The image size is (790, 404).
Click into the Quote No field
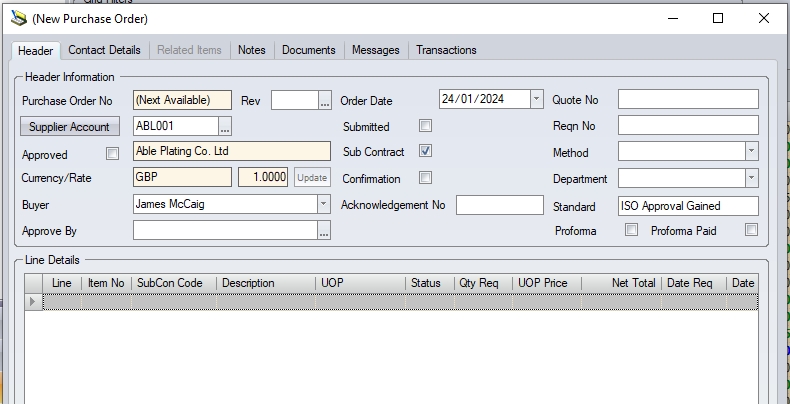(x=687, y=99)
